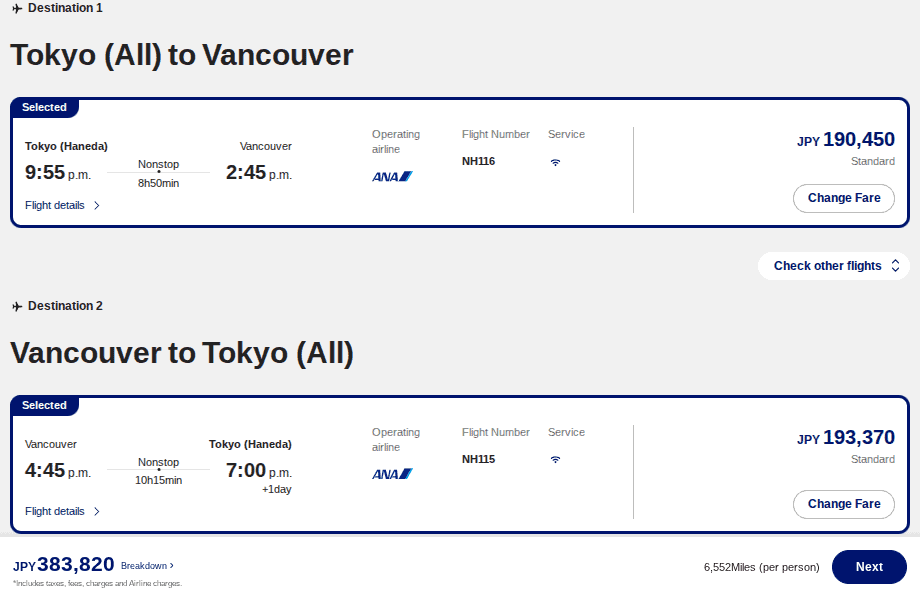The height and width of the screenshot is (590, 920).
Task: Click the up-down arrows icon on Check other flights
Action: (x=896, y=266)
